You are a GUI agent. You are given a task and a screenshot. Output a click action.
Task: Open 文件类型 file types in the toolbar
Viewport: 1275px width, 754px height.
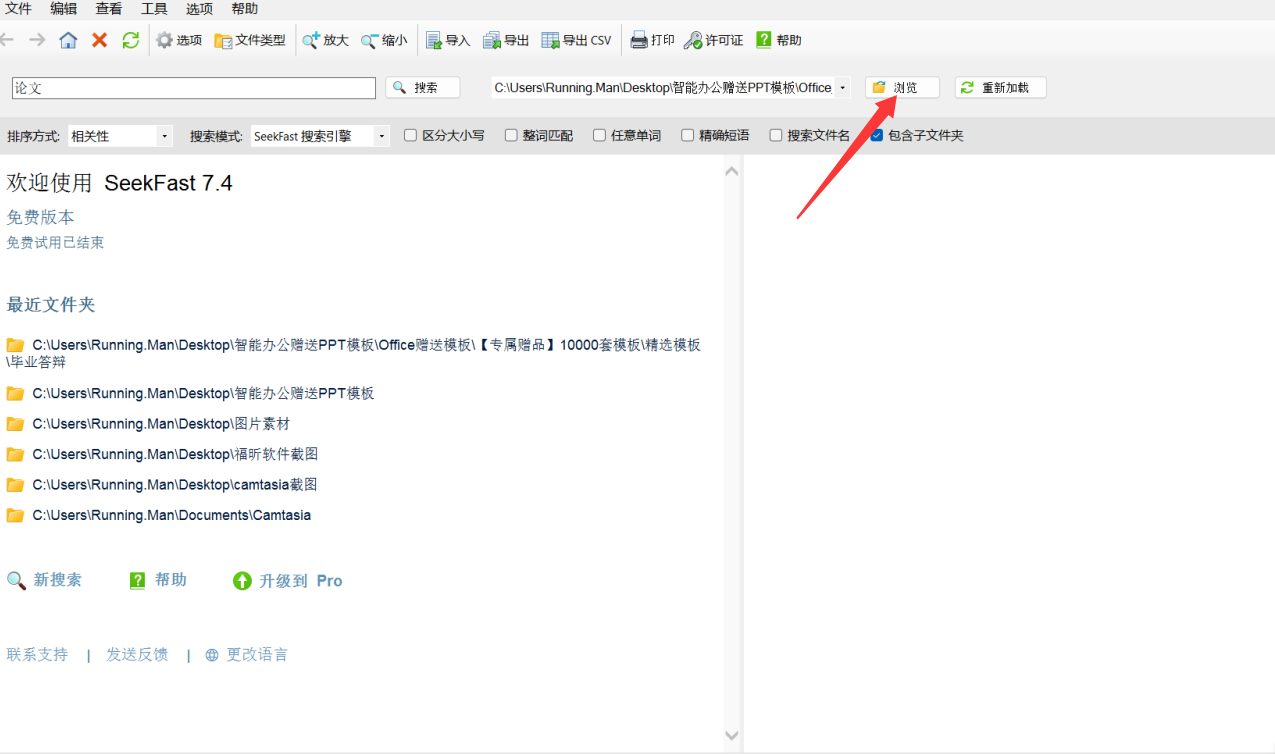tap(250, 40)
